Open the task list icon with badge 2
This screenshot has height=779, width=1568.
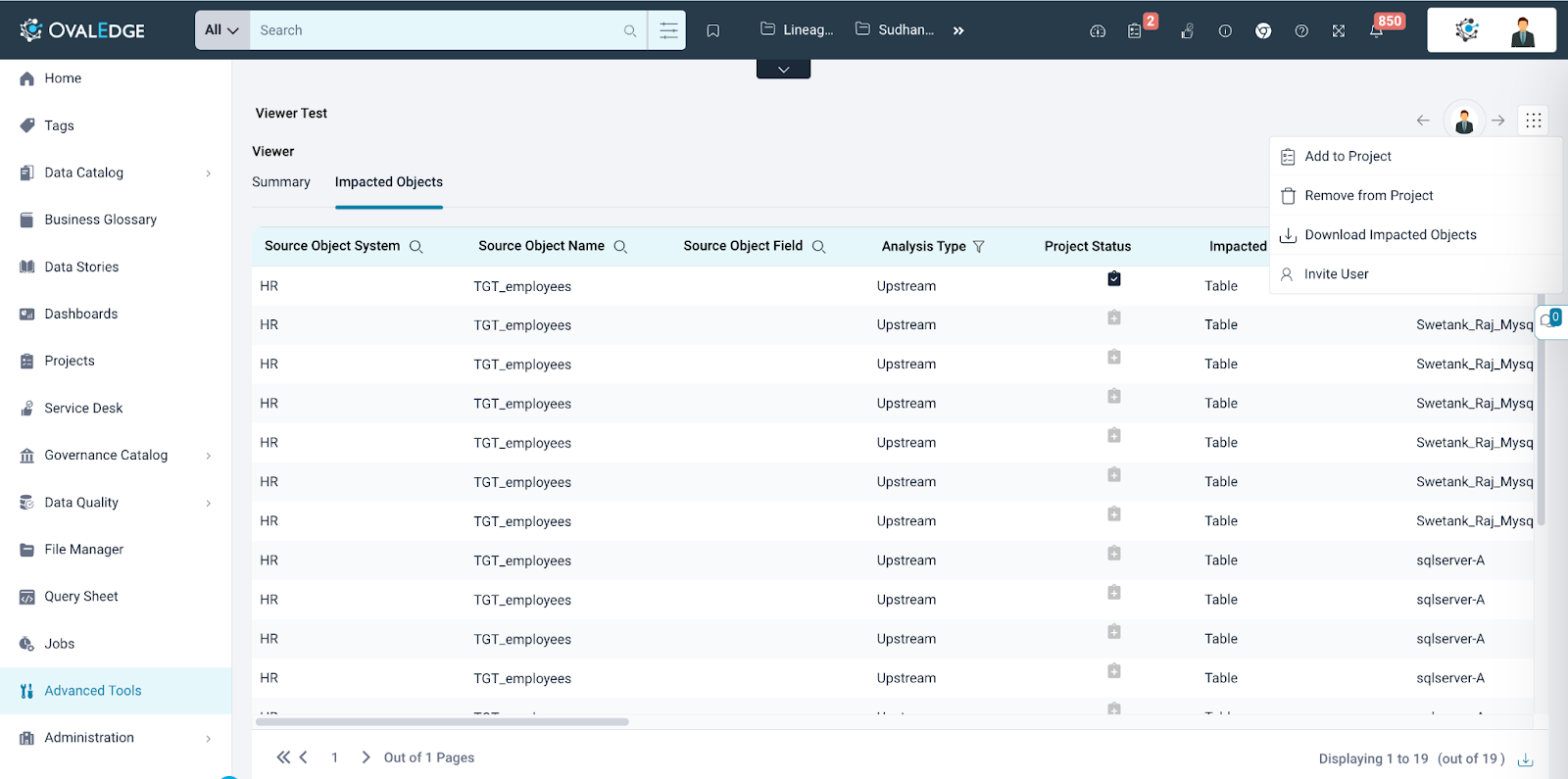1135,31
